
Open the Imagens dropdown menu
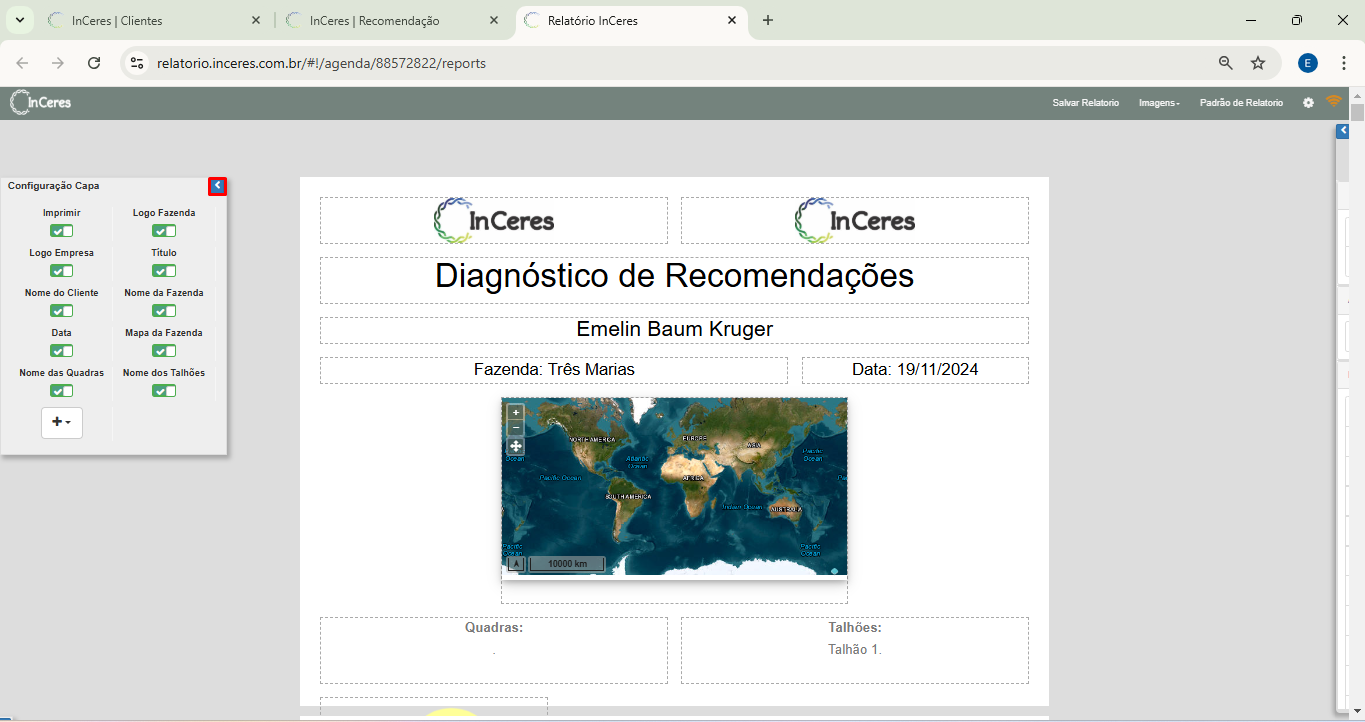click(x=1159, y=103)
